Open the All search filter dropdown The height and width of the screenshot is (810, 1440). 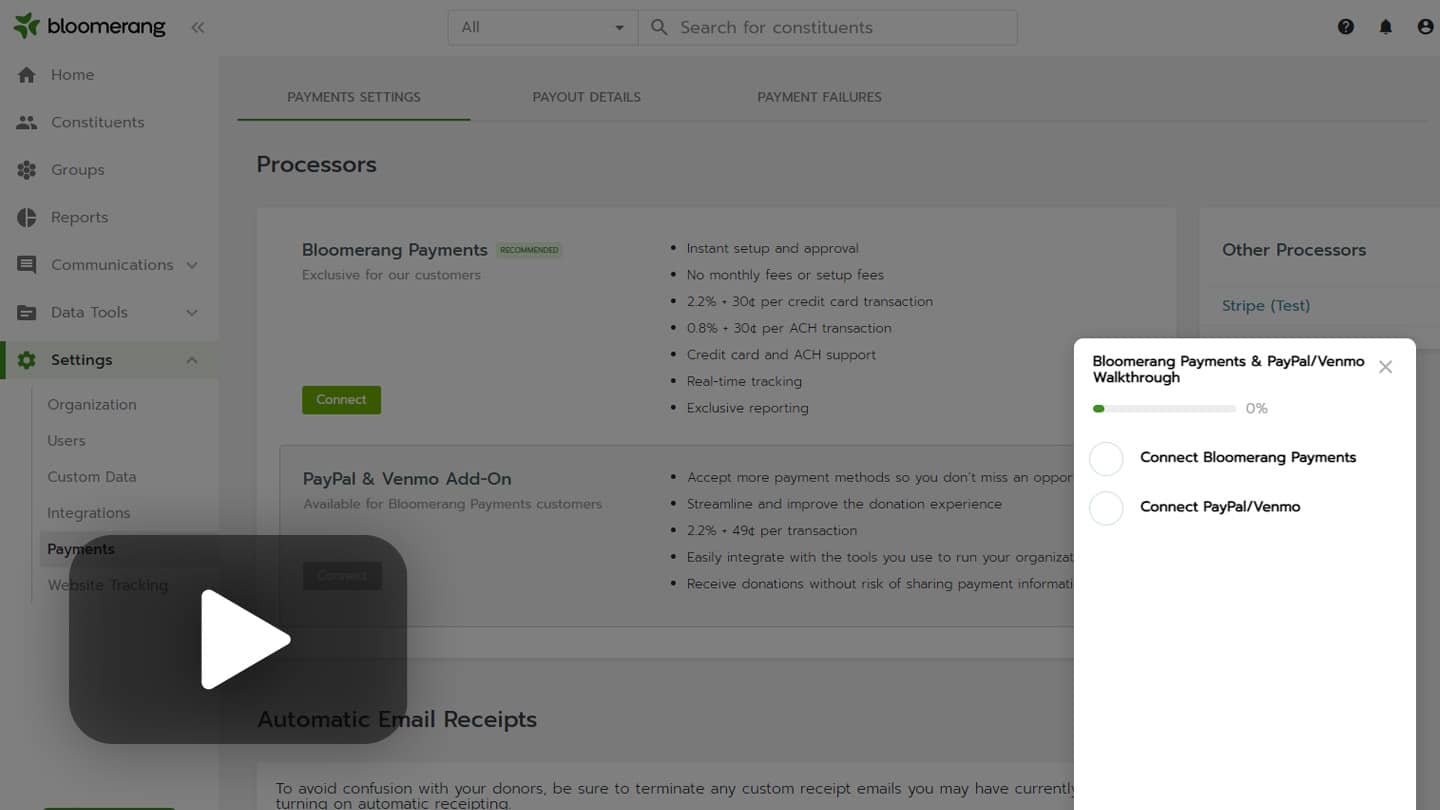point(542,28)
